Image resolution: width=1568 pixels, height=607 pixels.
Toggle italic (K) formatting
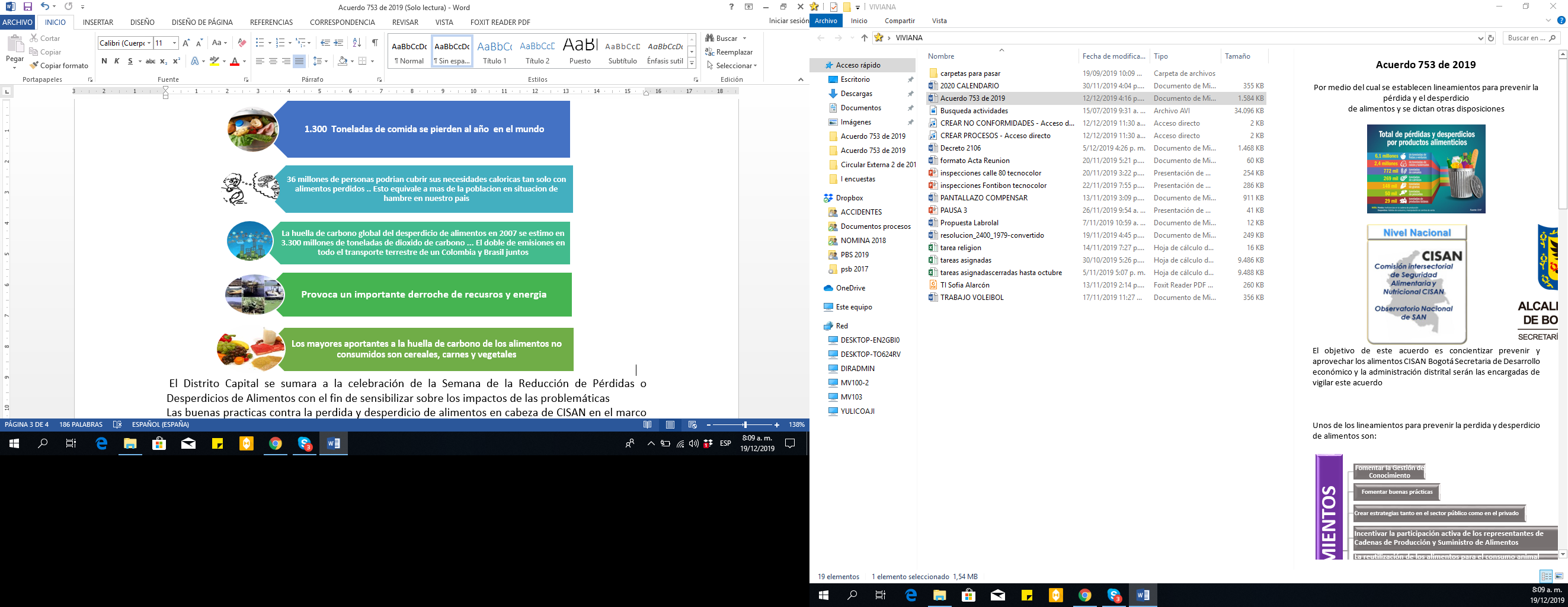[117, 61]
